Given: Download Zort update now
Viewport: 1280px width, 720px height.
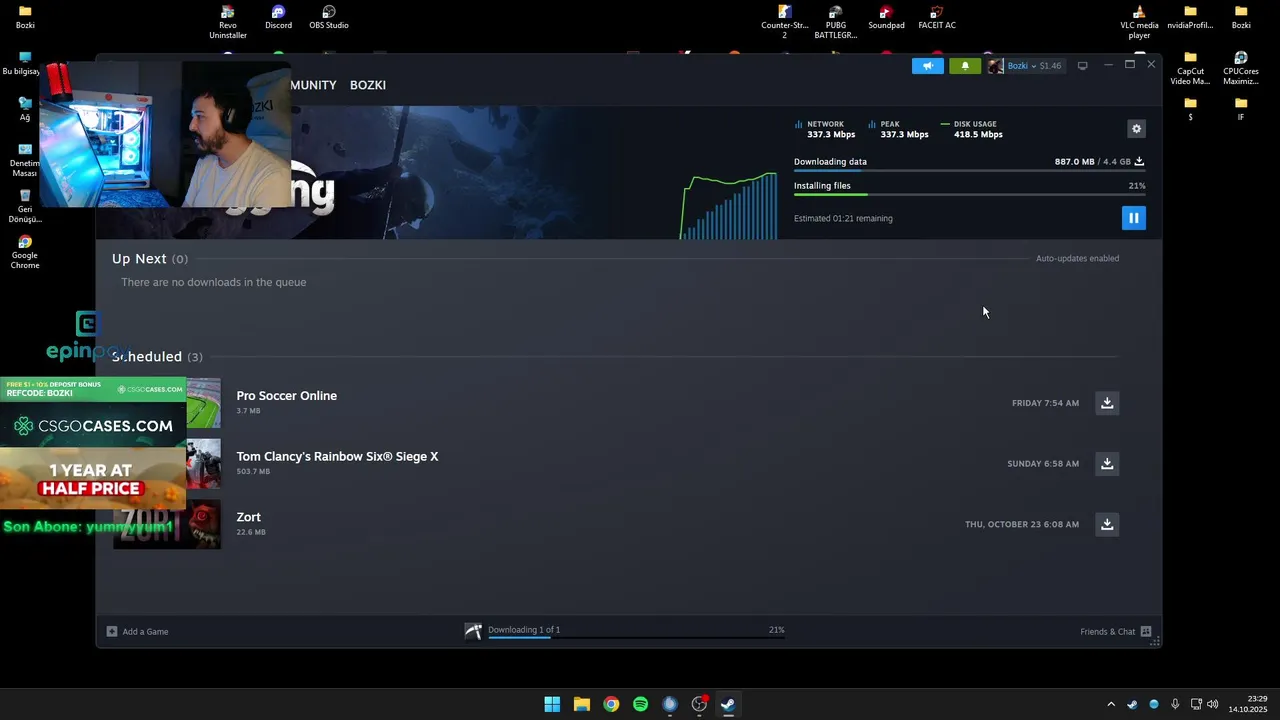Looking at the screenshot, I should click(x=1107, y=524).
